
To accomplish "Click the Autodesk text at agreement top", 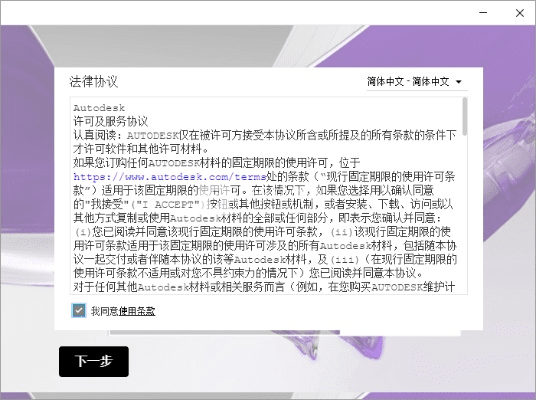I will (x=99, y=108).
